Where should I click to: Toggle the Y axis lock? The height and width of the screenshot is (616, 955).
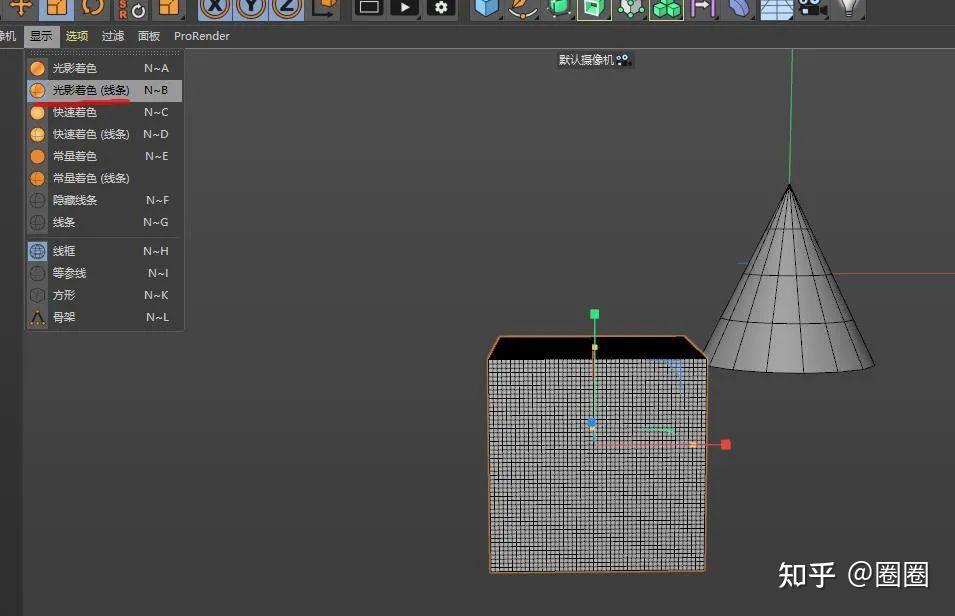[251, 9]
